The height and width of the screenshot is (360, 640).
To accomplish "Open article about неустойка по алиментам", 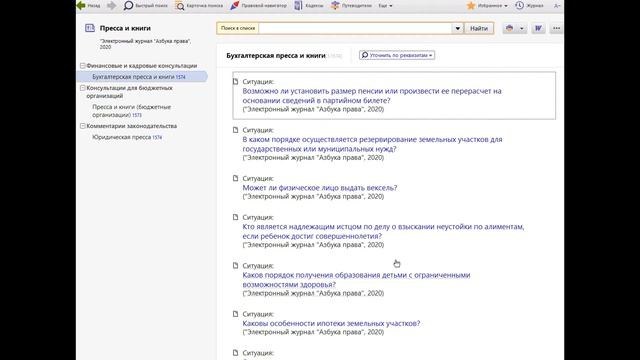I will (383, 231).
